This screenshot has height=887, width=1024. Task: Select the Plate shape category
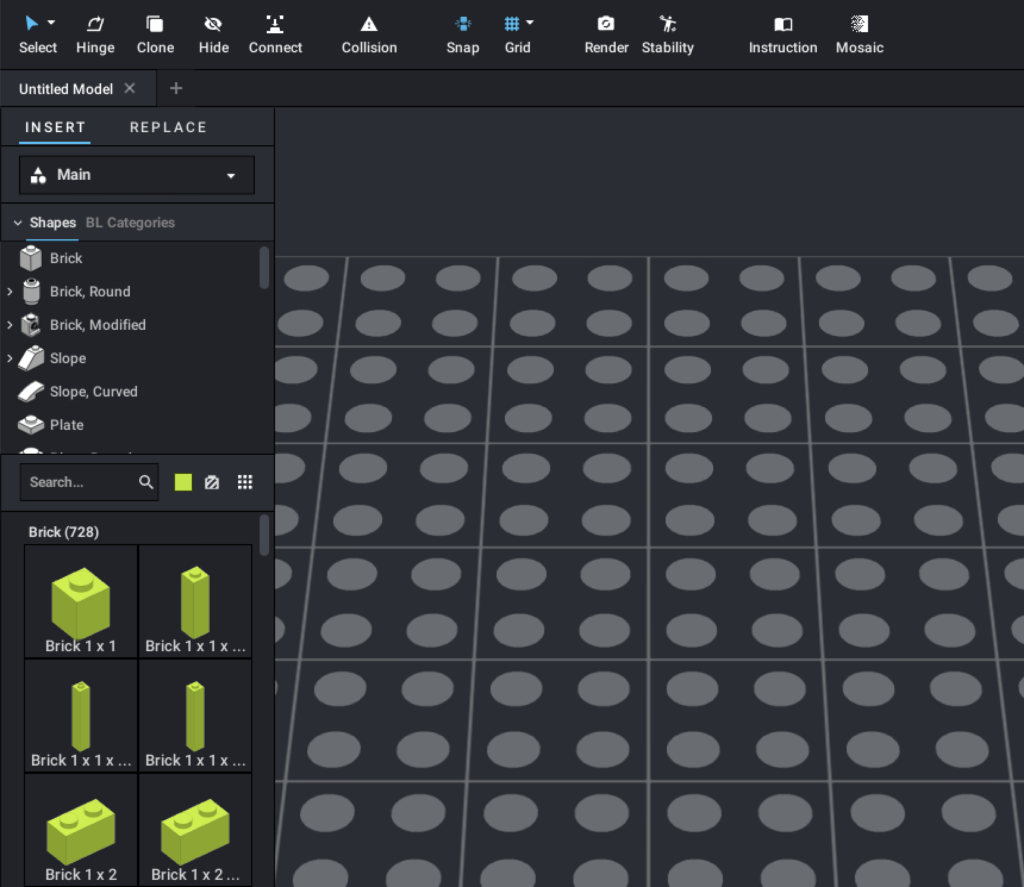point(66,425)
